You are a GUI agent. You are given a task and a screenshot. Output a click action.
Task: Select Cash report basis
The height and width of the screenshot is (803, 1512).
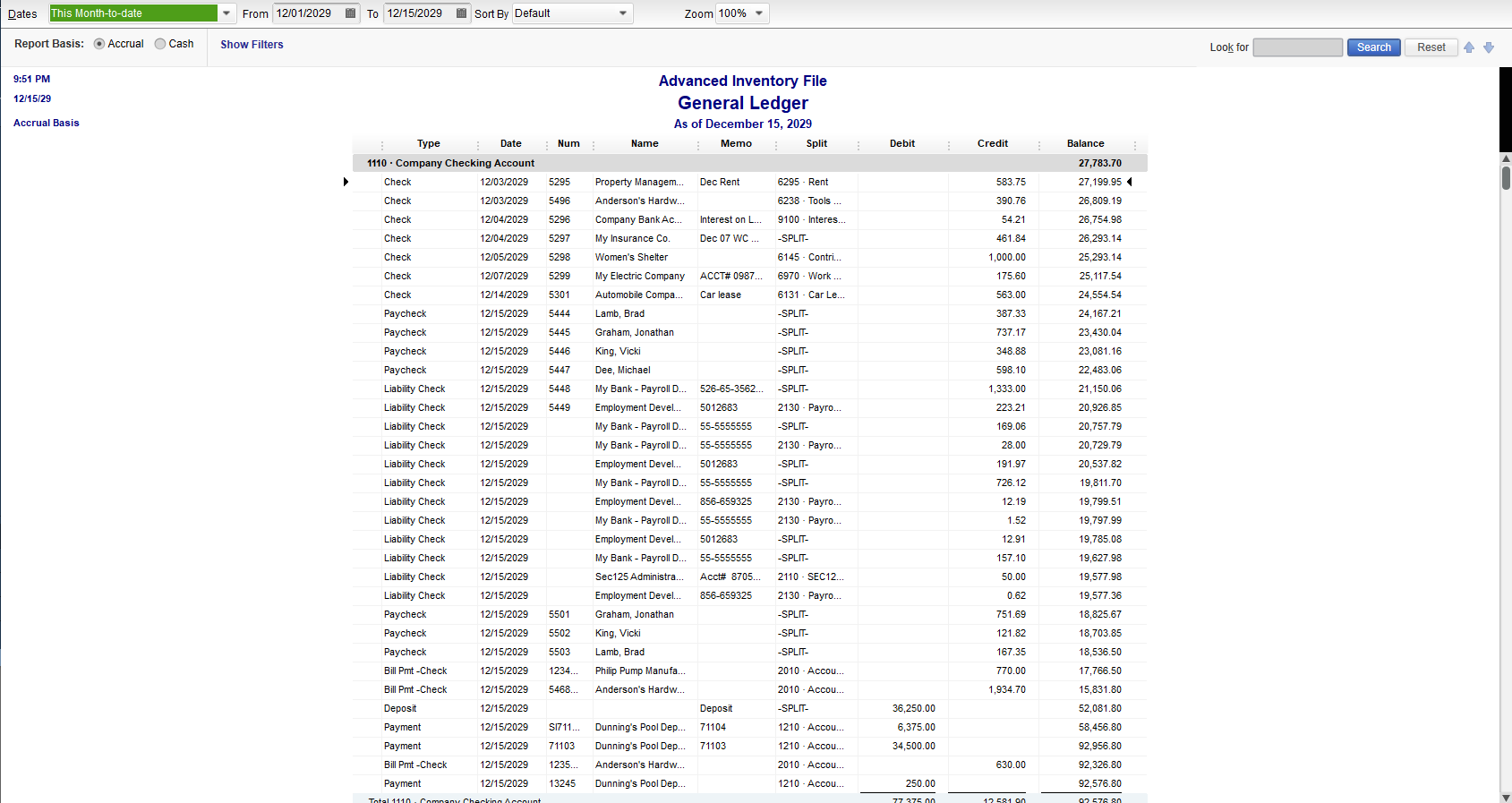[160, 44]
